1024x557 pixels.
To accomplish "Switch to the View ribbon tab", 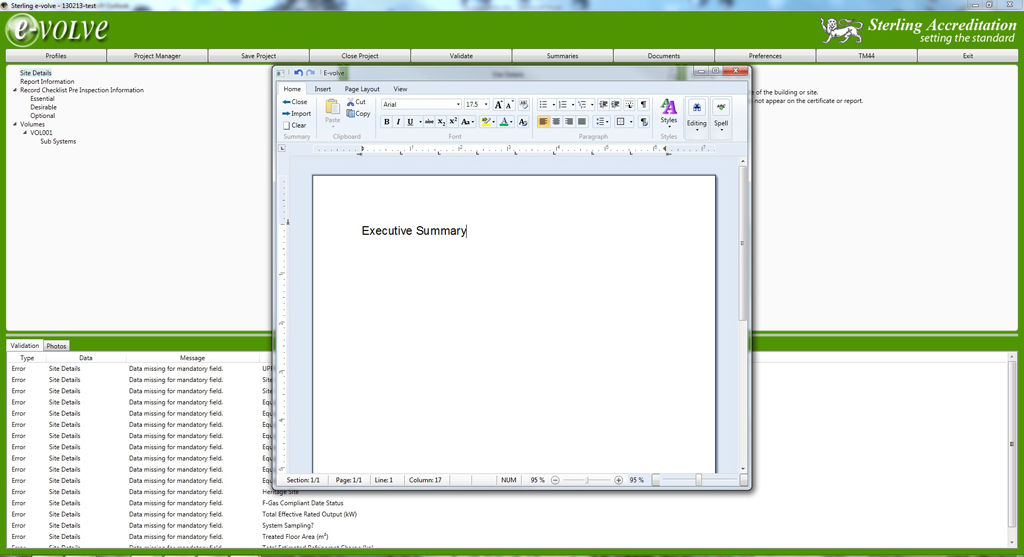I will point(400,89).
